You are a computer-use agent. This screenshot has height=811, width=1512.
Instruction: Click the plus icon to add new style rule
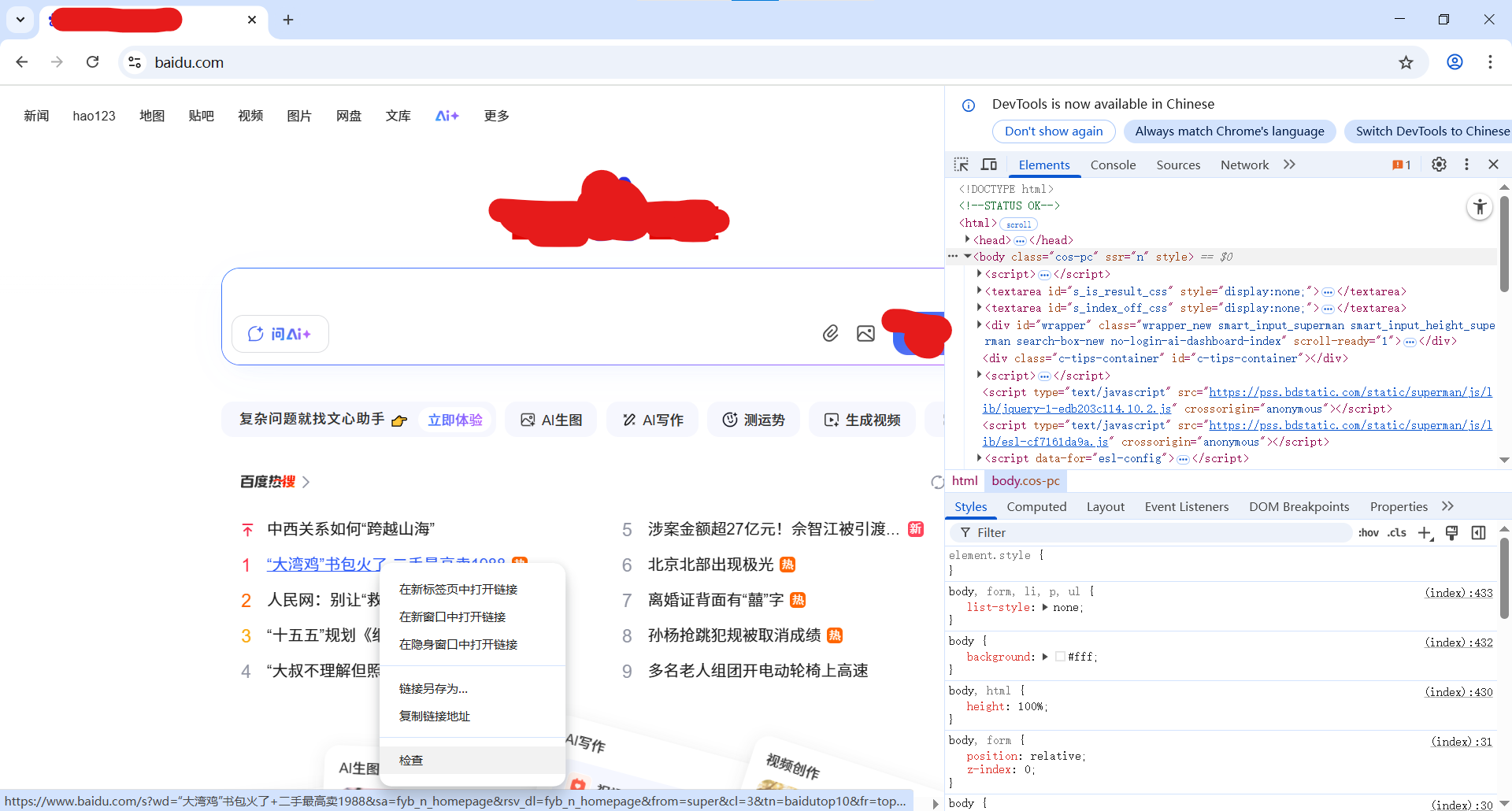pyautogui.click(x=1425, y=532)
